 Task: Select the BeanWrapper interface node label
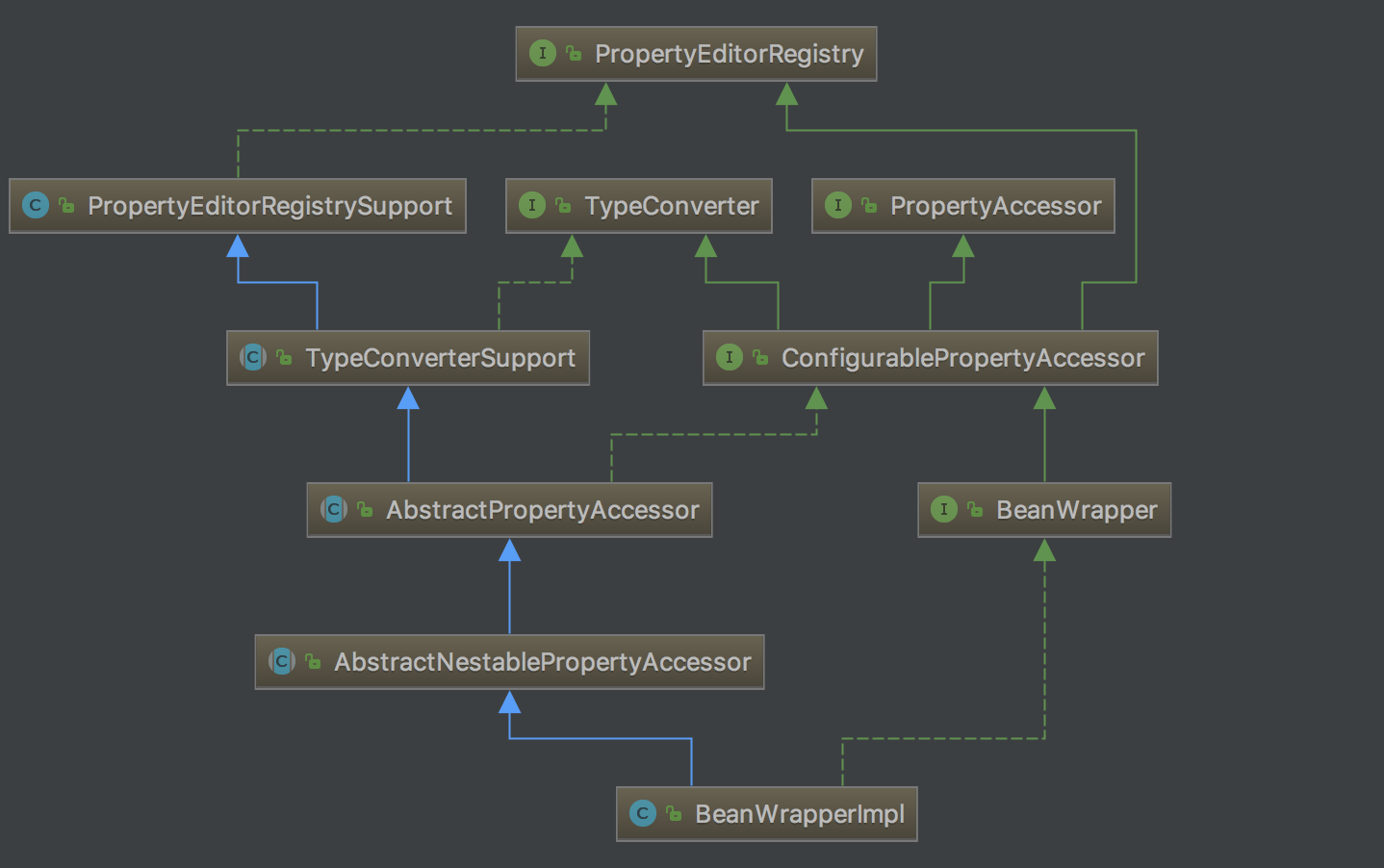(1076, 510)
